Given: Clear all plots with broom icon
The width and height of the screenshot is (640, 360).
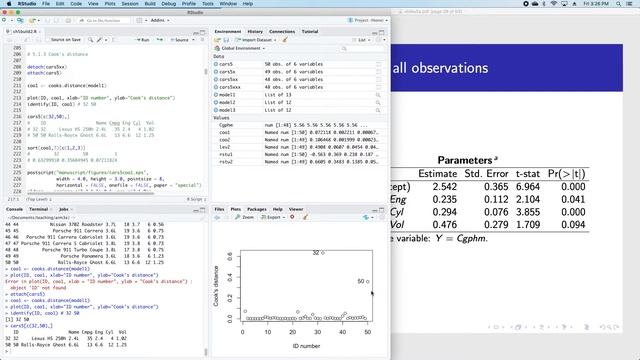Looking at the screenshot, I should tap(305, 217).
